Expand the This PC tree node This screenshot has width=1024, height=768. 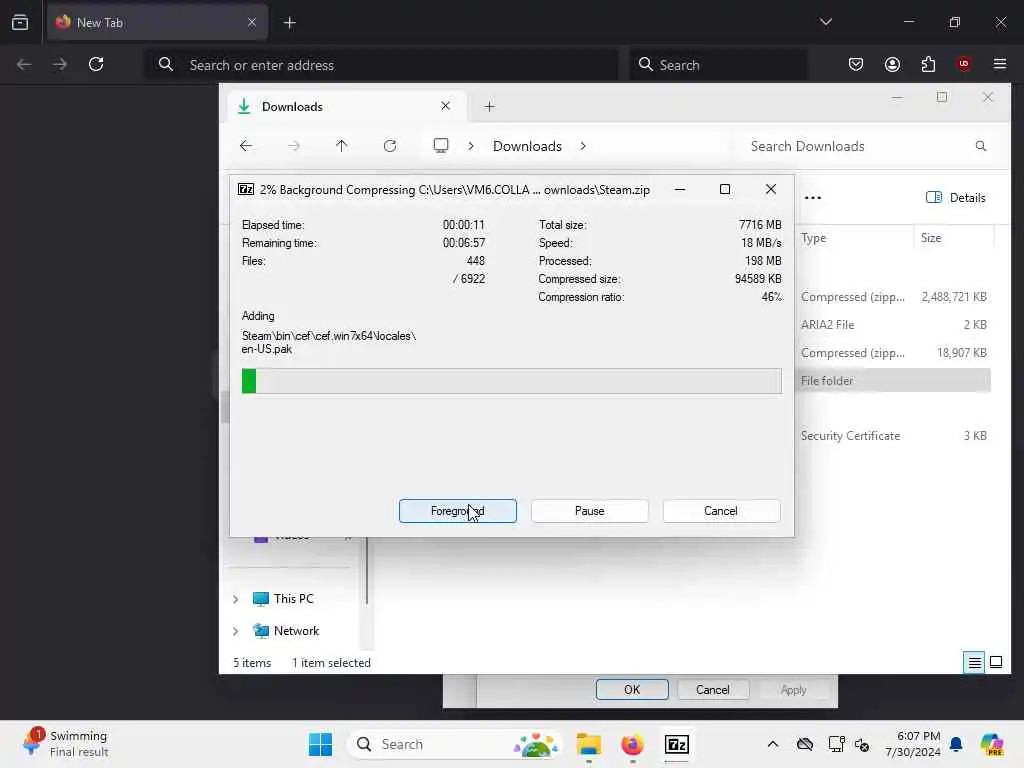tap(236, 599)
